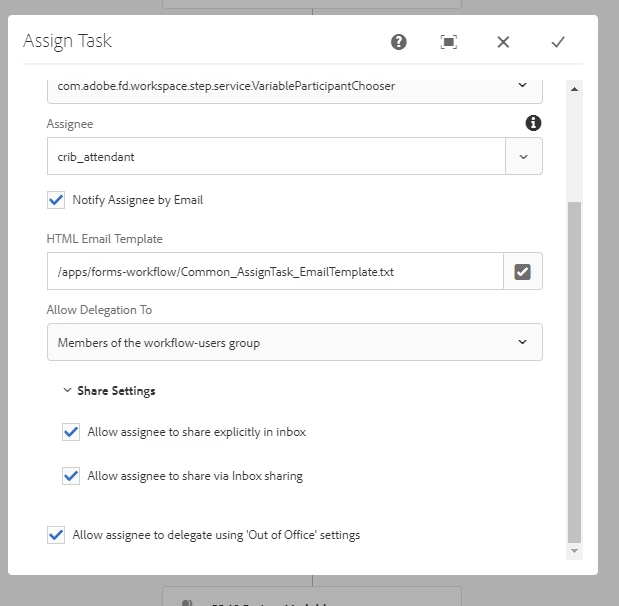Toggle fullscreen mode for the dialog
619x606 pixels.
448,42
